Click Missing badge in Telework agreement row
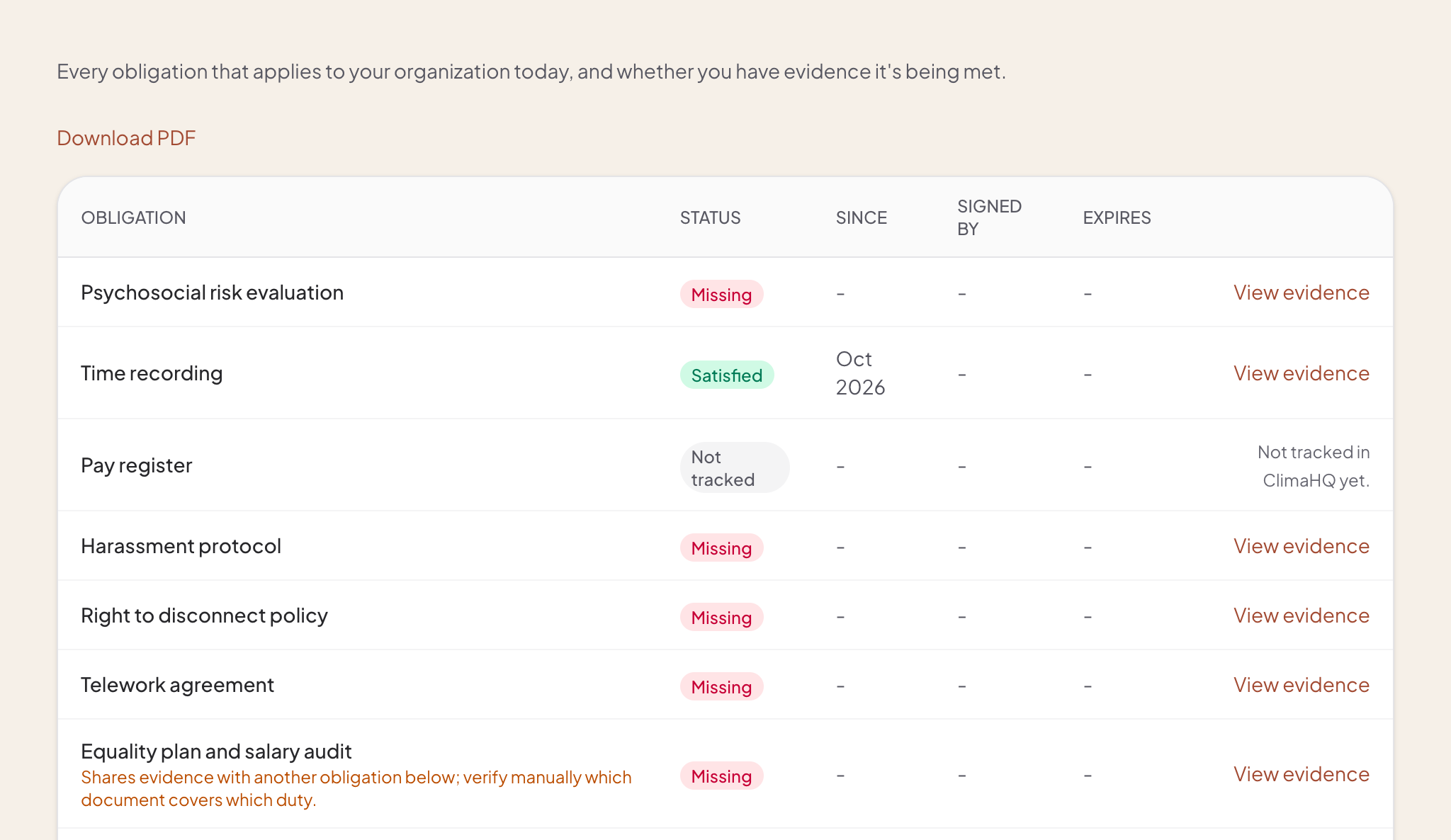This screenshot has height=840, width=1451. [721, 686]
